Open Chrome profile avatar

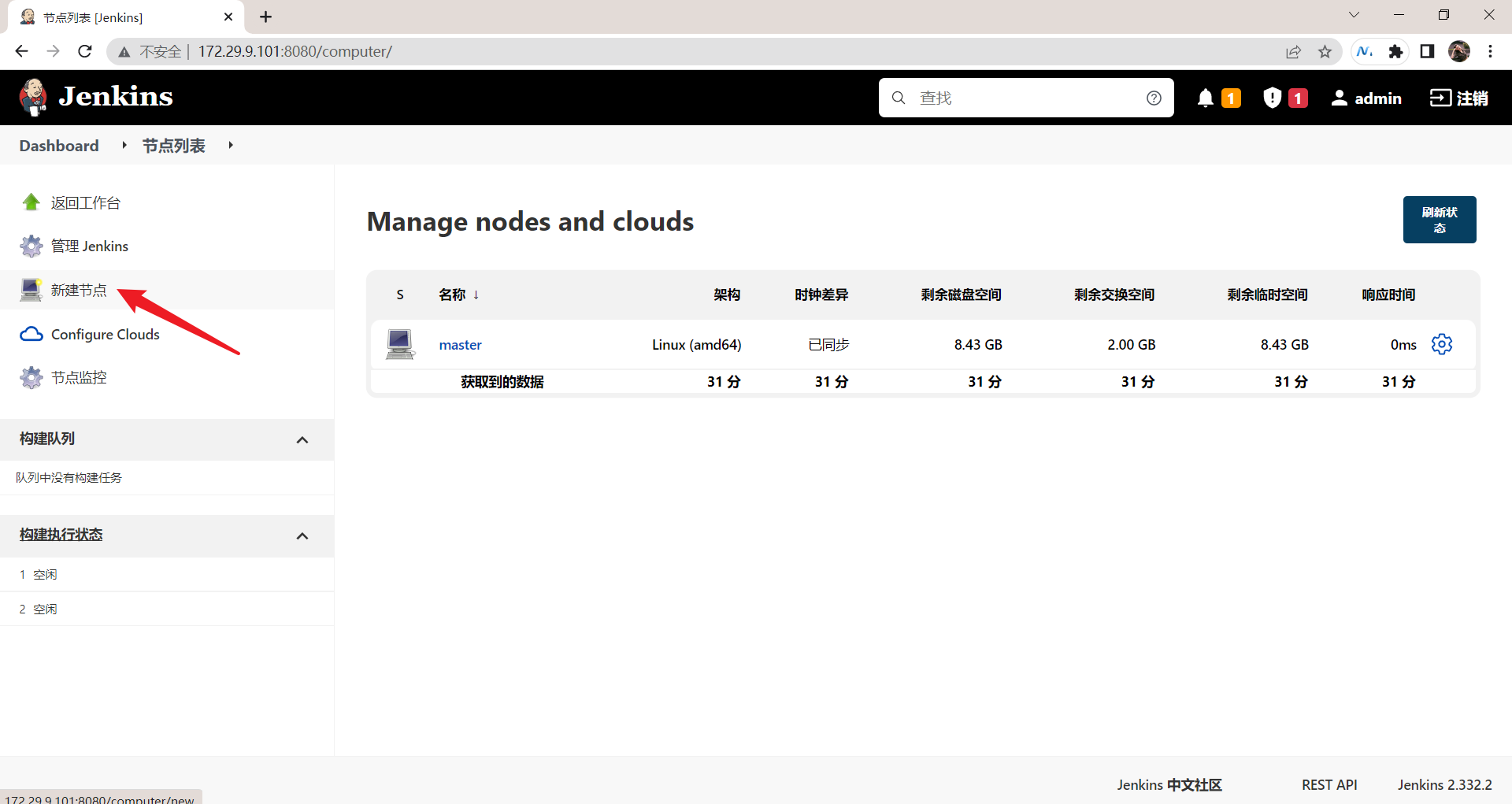[x=1459, y=51]
